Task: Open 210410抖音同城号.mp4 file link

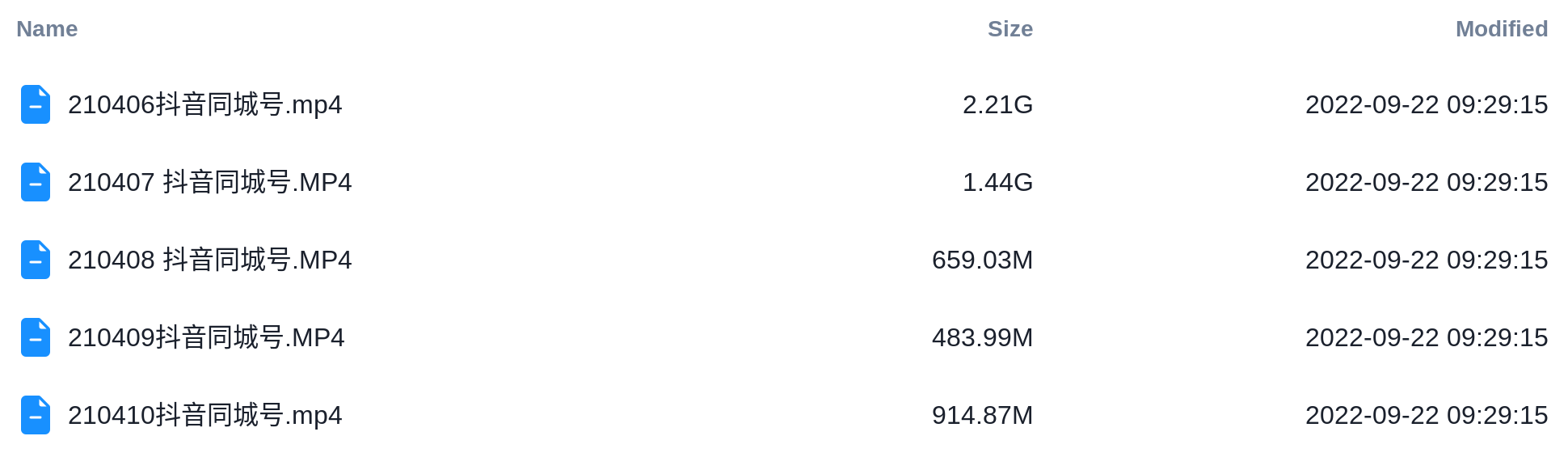Action: (x=205, y=415)
